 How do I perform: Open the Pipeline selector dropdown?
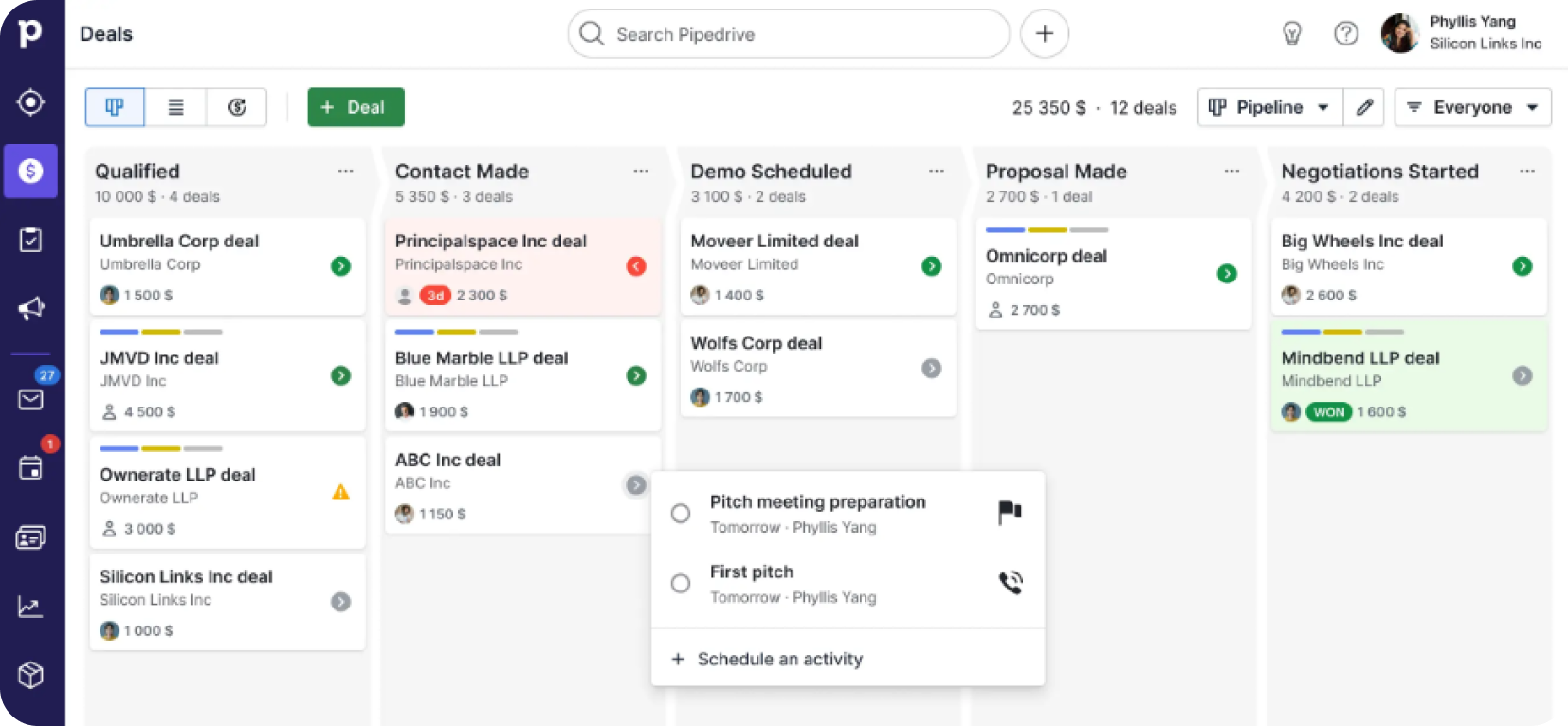coord(1269,107)
